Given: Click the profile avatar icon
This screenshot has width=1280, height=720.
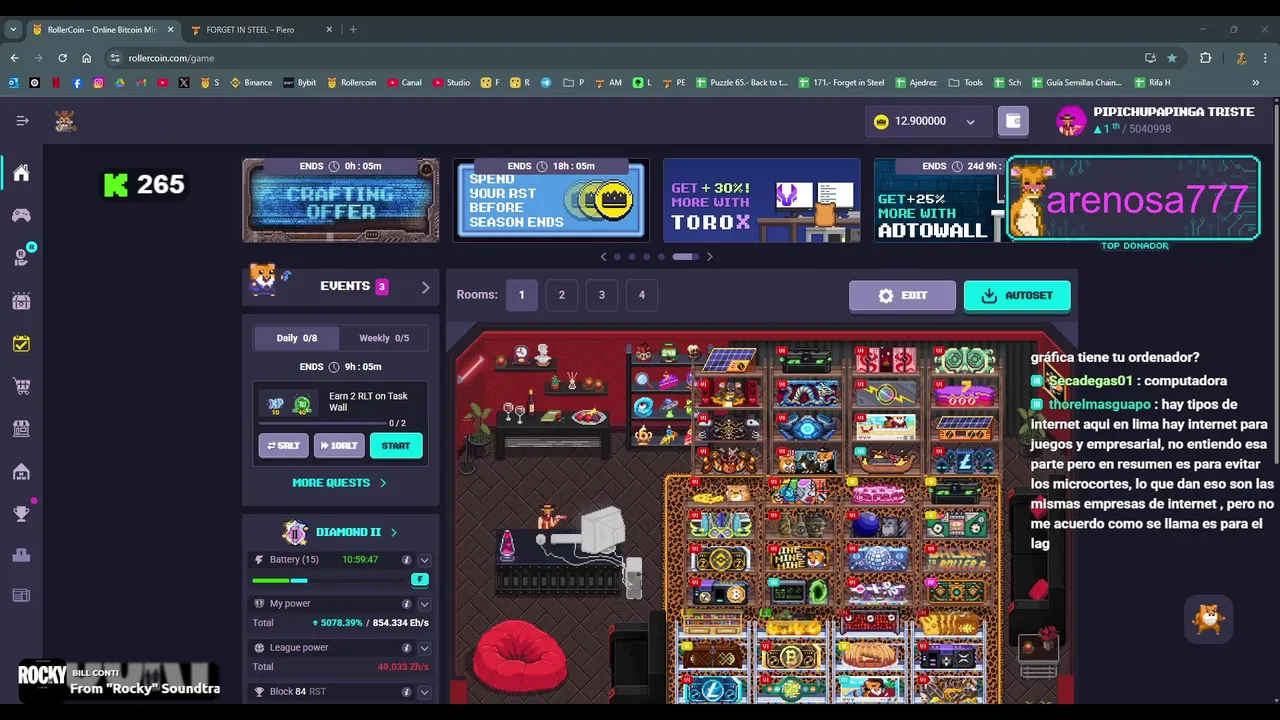Looking at the screenshot, I should click(x=1071, y=121).
